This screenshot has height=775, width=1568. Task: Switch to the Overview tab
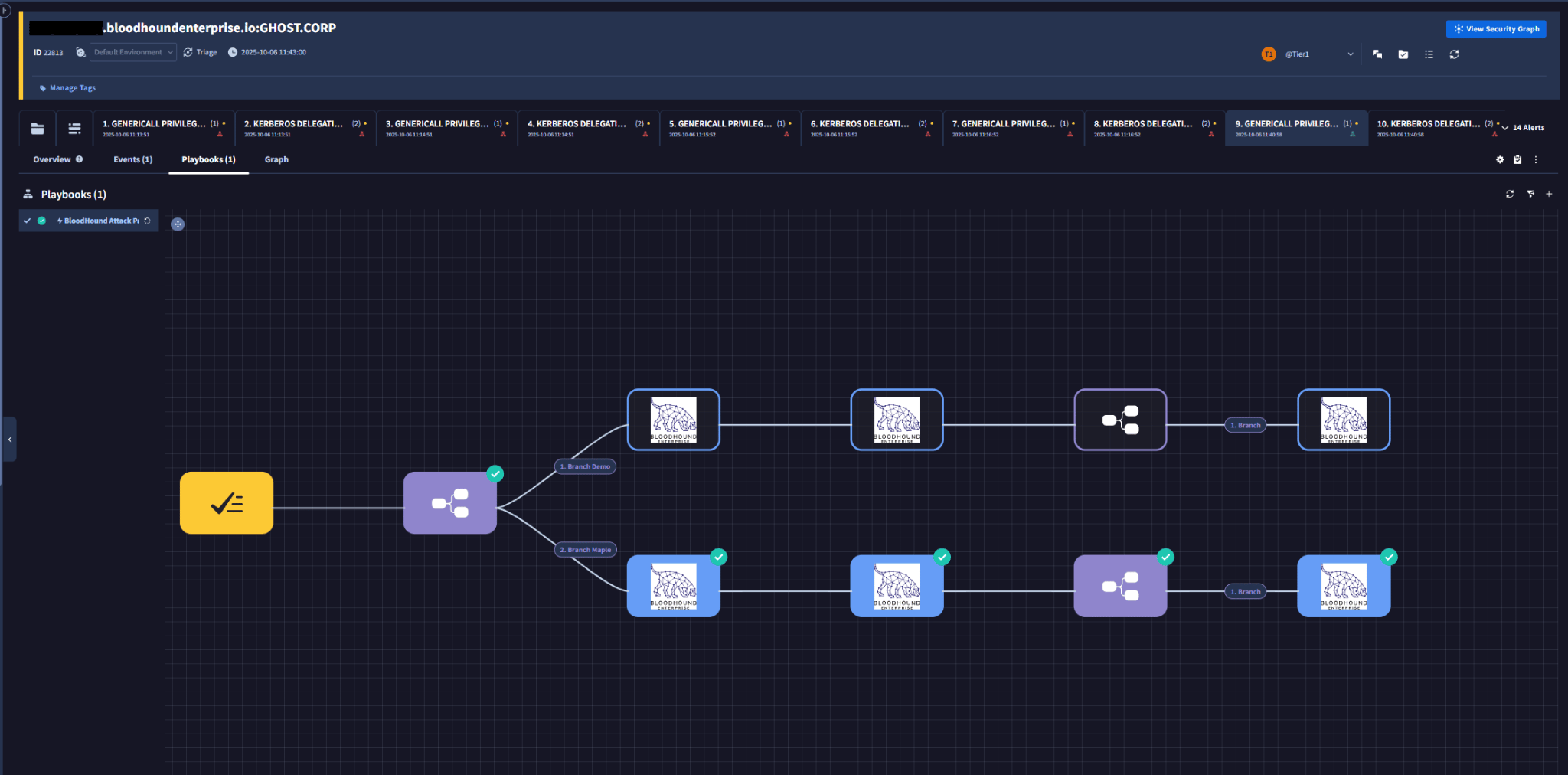52,159
